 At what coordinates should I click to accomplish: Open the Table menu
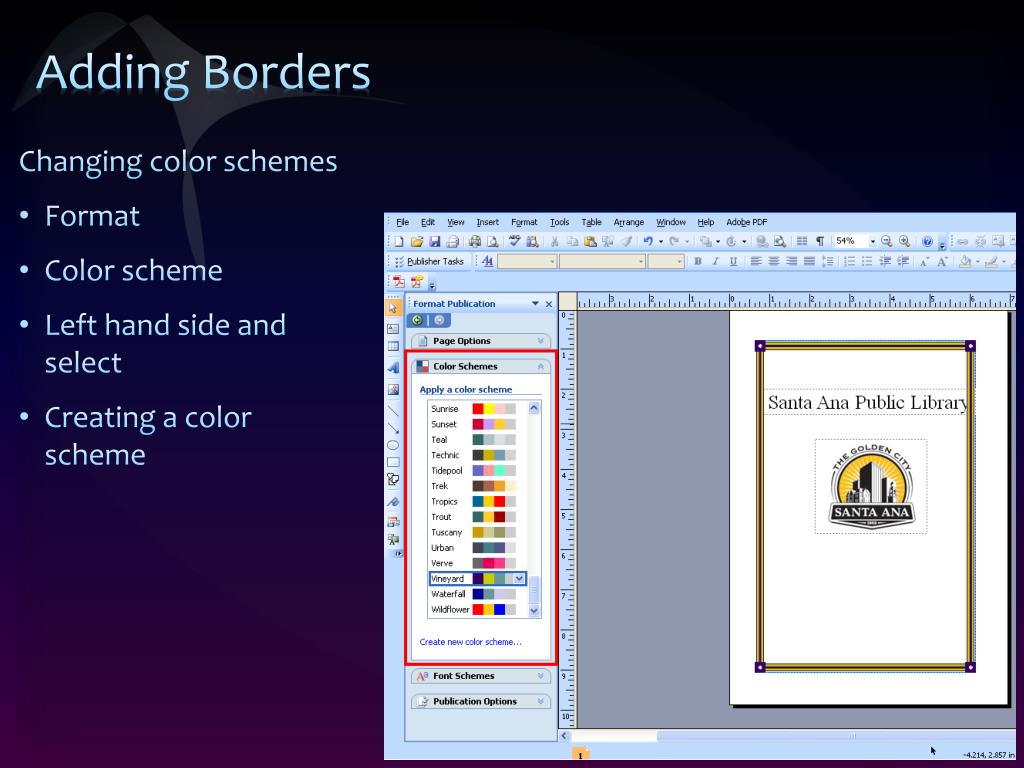(x=591, y=222)
